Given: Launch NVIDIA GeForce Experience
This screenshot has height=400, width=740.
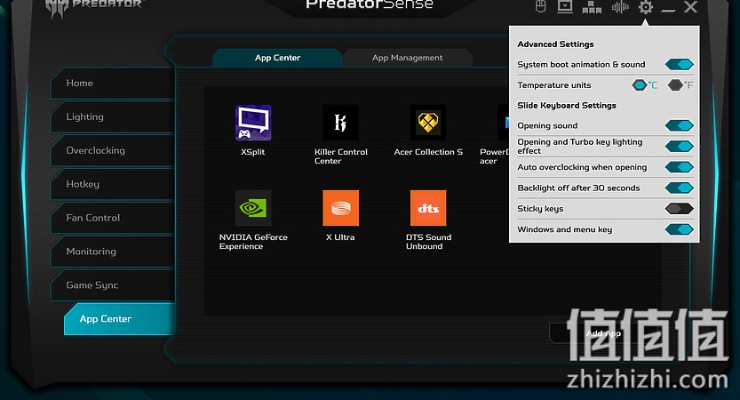Looking at the screenshot, I should pos(252,208).
